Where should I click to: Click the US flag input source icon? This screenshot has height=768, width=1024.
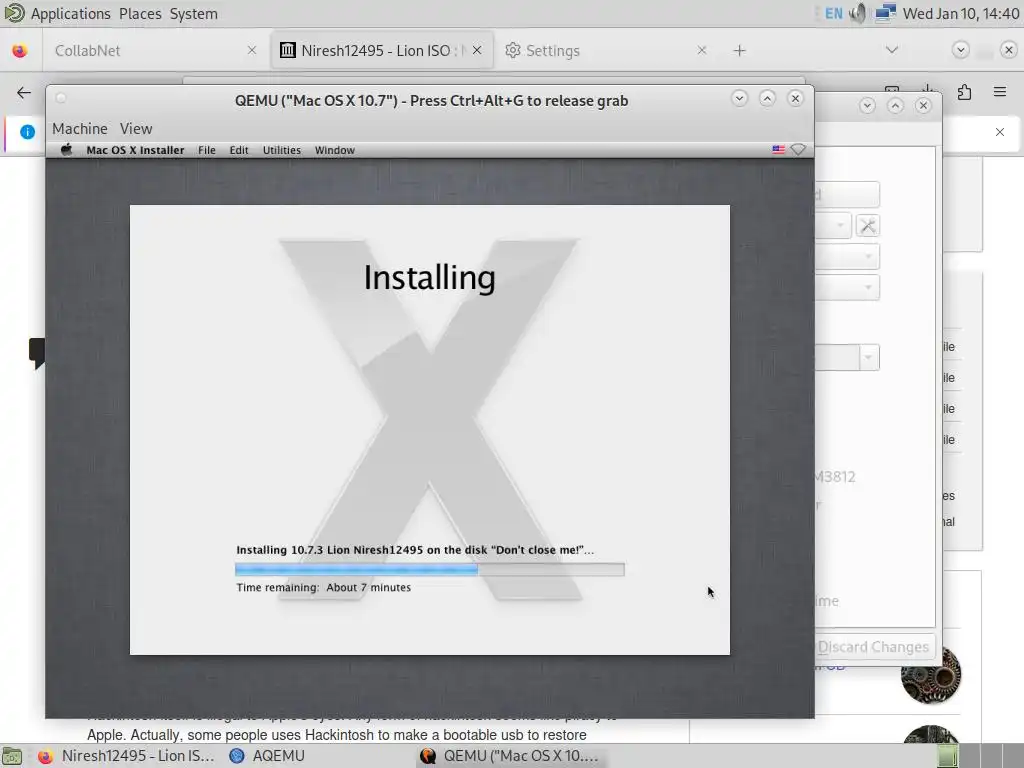point(778,150)
